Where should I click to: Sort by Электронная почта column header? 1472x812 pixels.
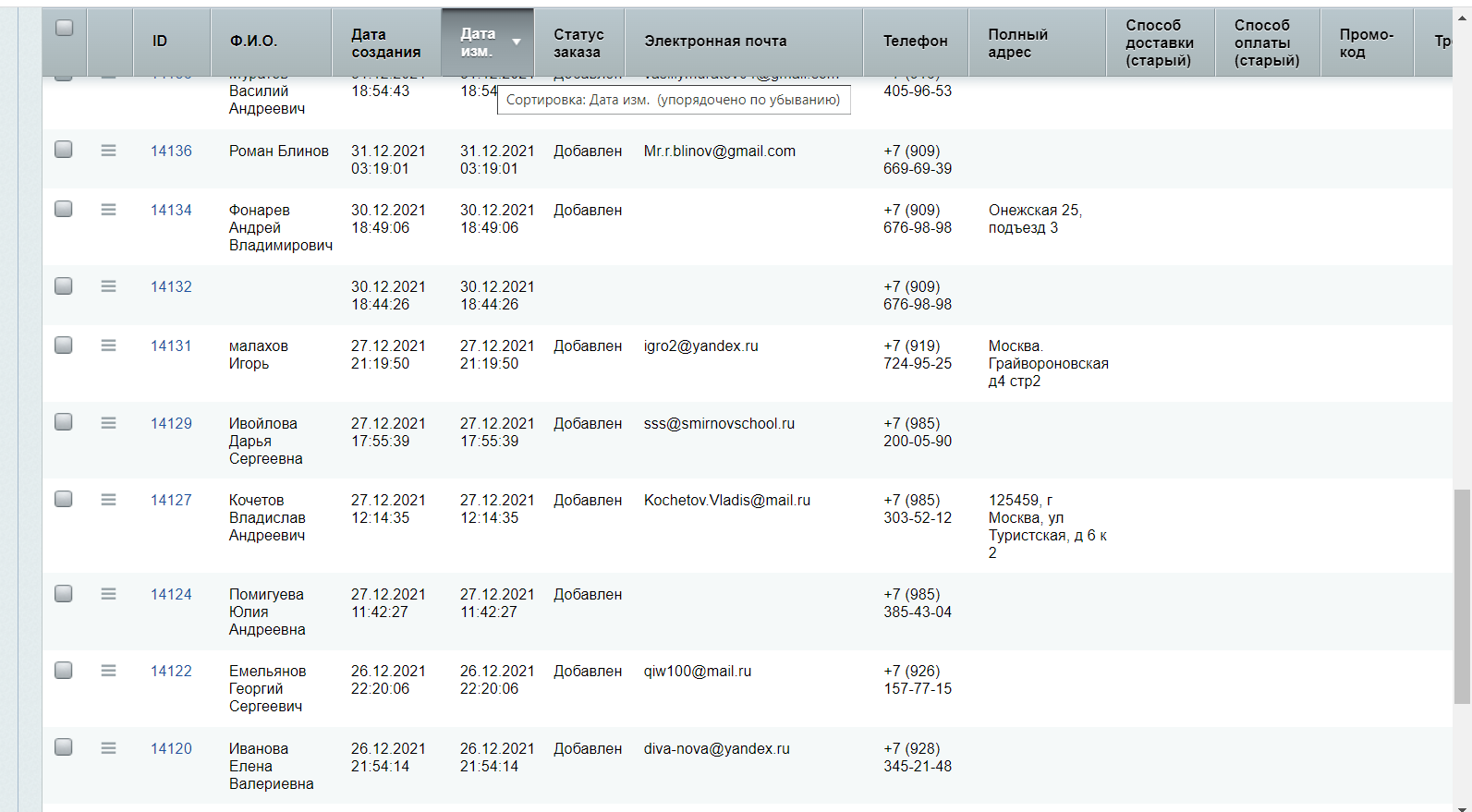(715, 41)
